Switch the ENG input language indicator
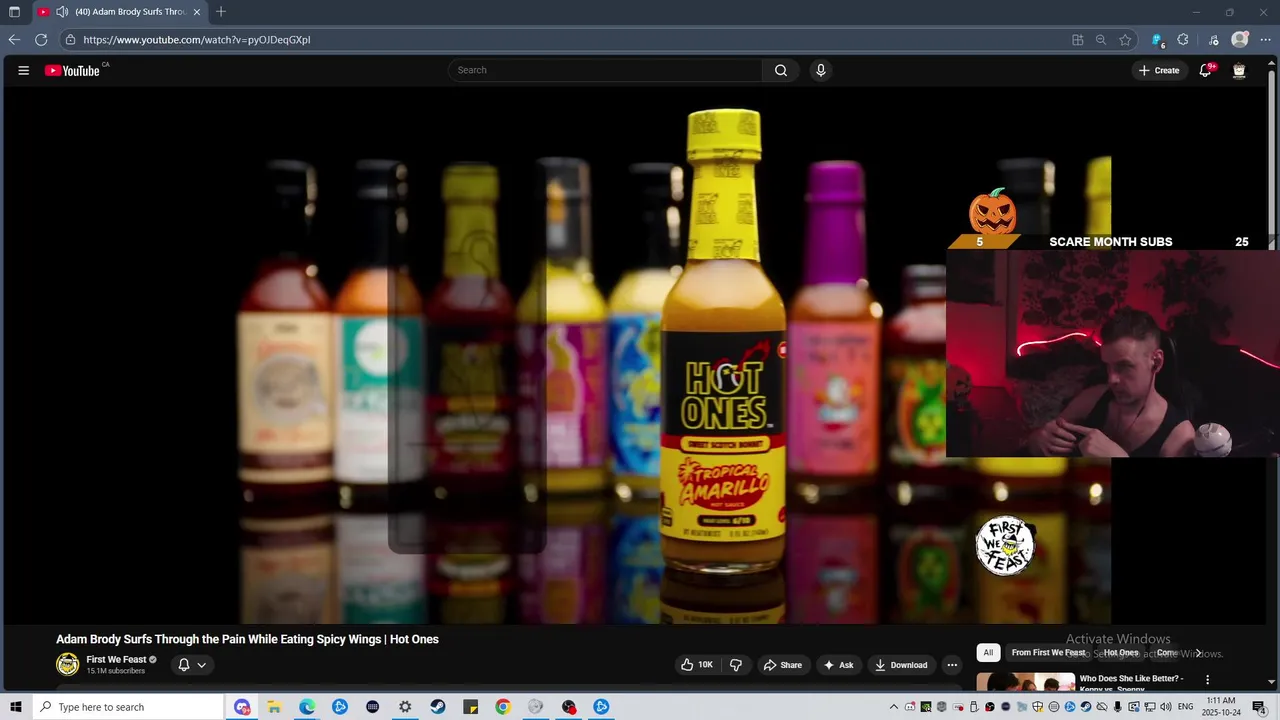 click(1183, 707)
